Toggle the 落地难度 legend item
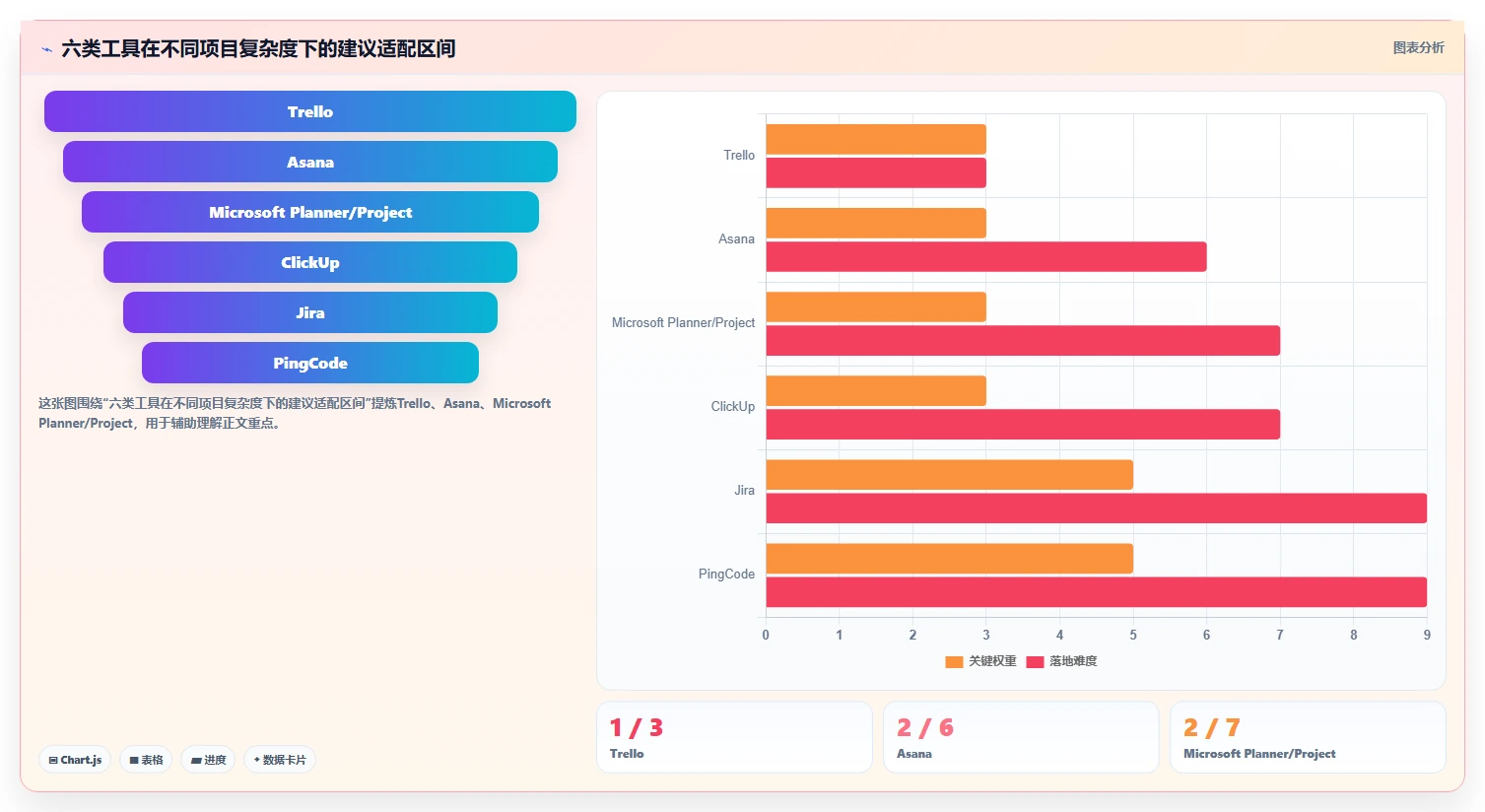1485x812 pixels. (x=1062, y=661)
